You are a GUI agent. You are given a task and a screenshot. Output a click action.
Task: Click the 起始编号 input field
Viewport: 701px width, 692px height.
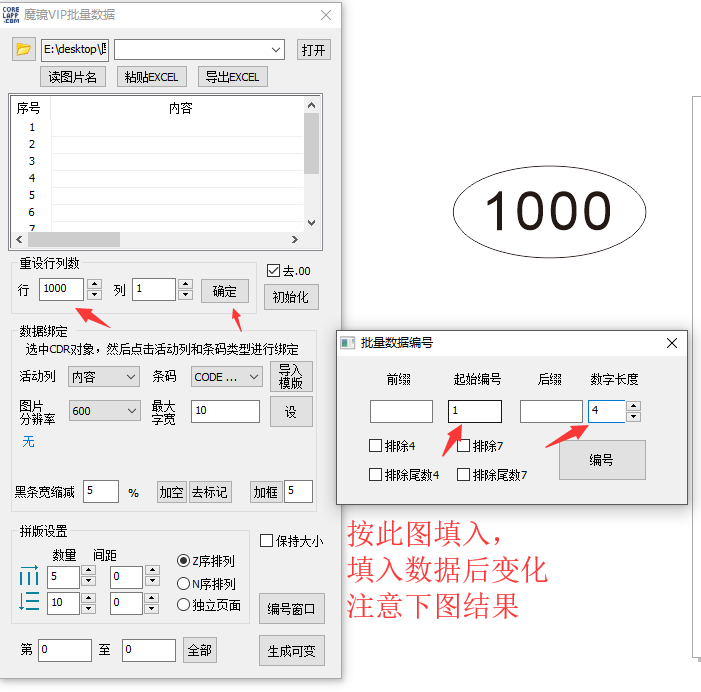tap(475, 411)
